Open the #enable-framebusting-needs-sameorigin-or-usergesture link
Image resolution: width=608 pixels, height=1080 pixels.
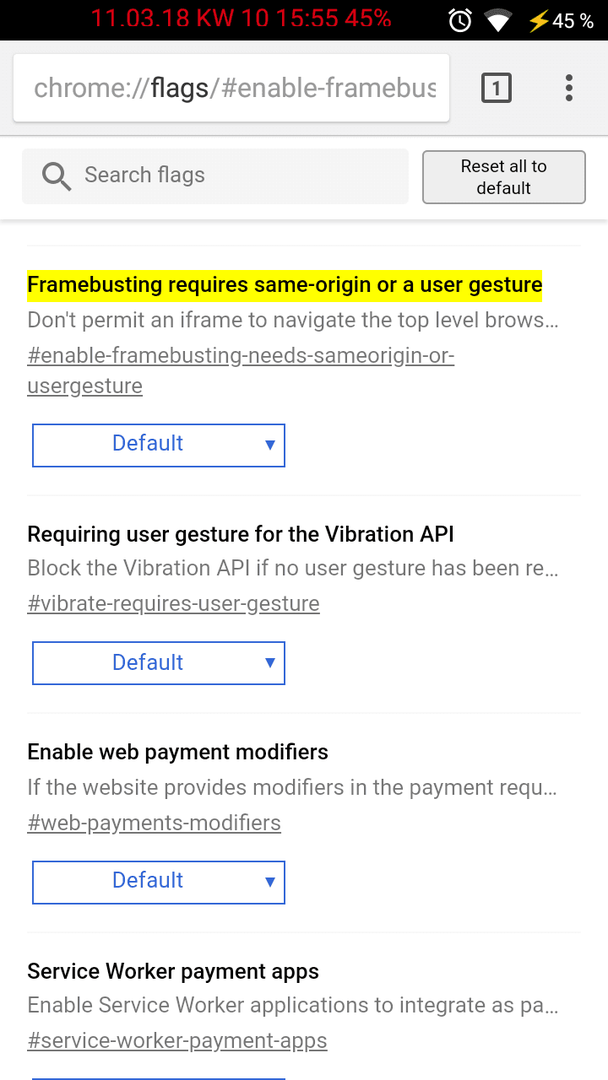(x=241, y=371)
